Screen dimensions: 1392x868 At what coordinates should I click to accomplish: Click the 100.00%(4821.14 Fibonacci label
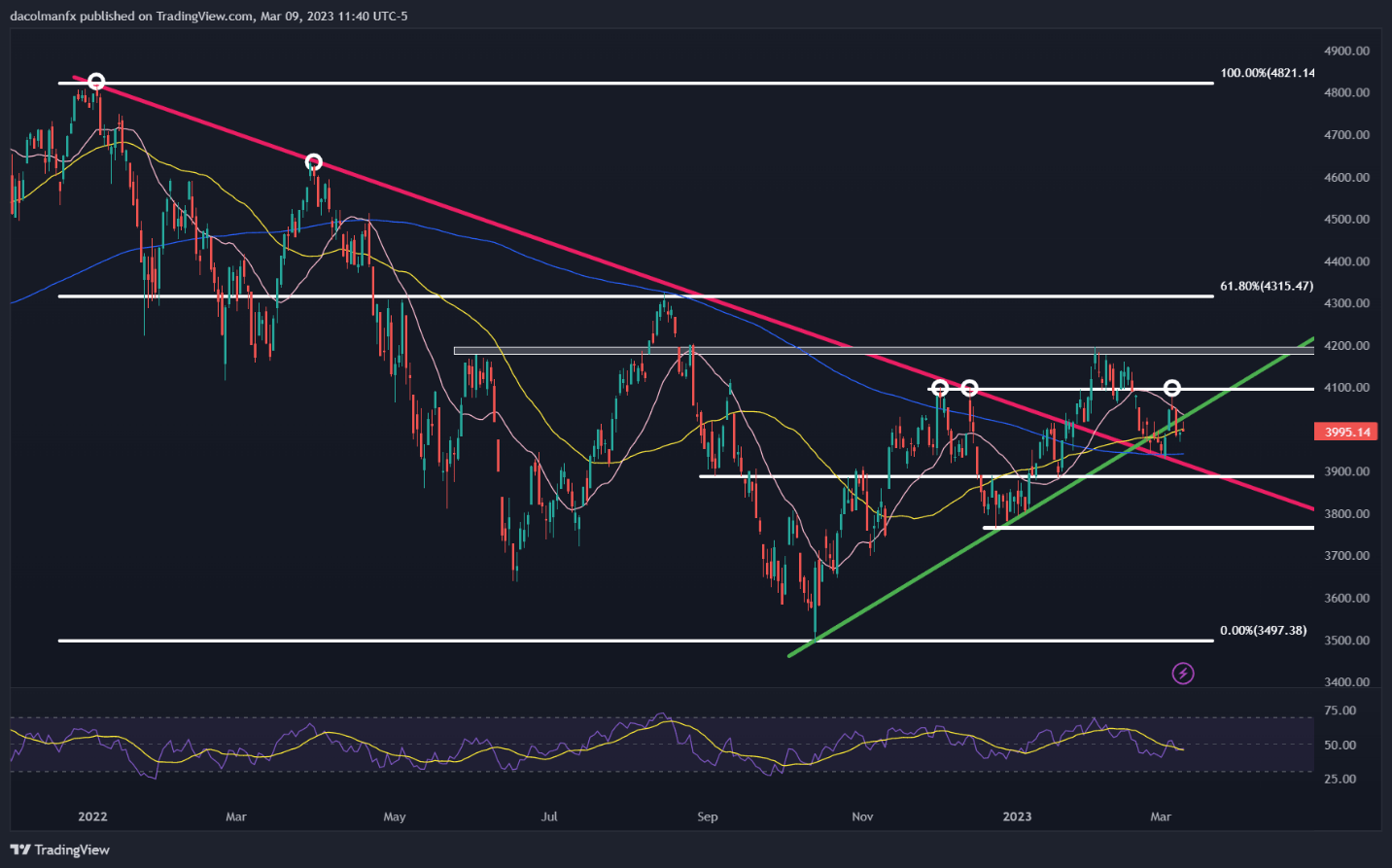click(1268, 73)
